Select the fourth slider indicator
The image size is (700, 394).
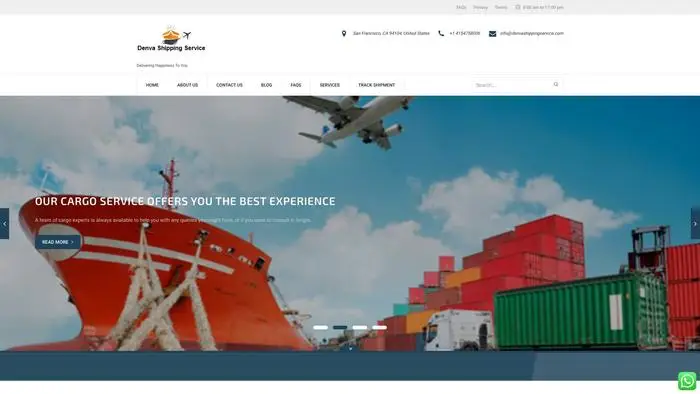379,328
